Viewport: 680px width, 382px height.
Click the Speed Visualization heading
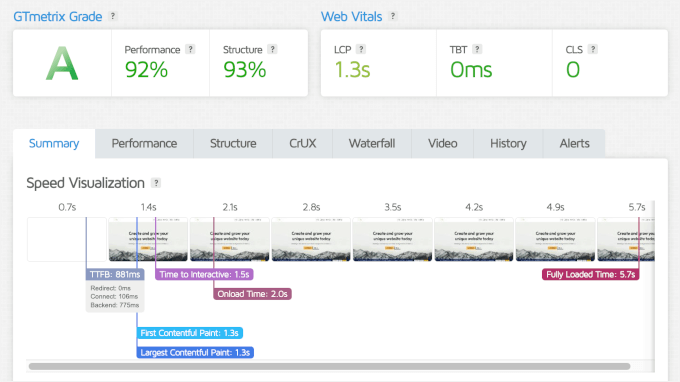click(85, 183)
